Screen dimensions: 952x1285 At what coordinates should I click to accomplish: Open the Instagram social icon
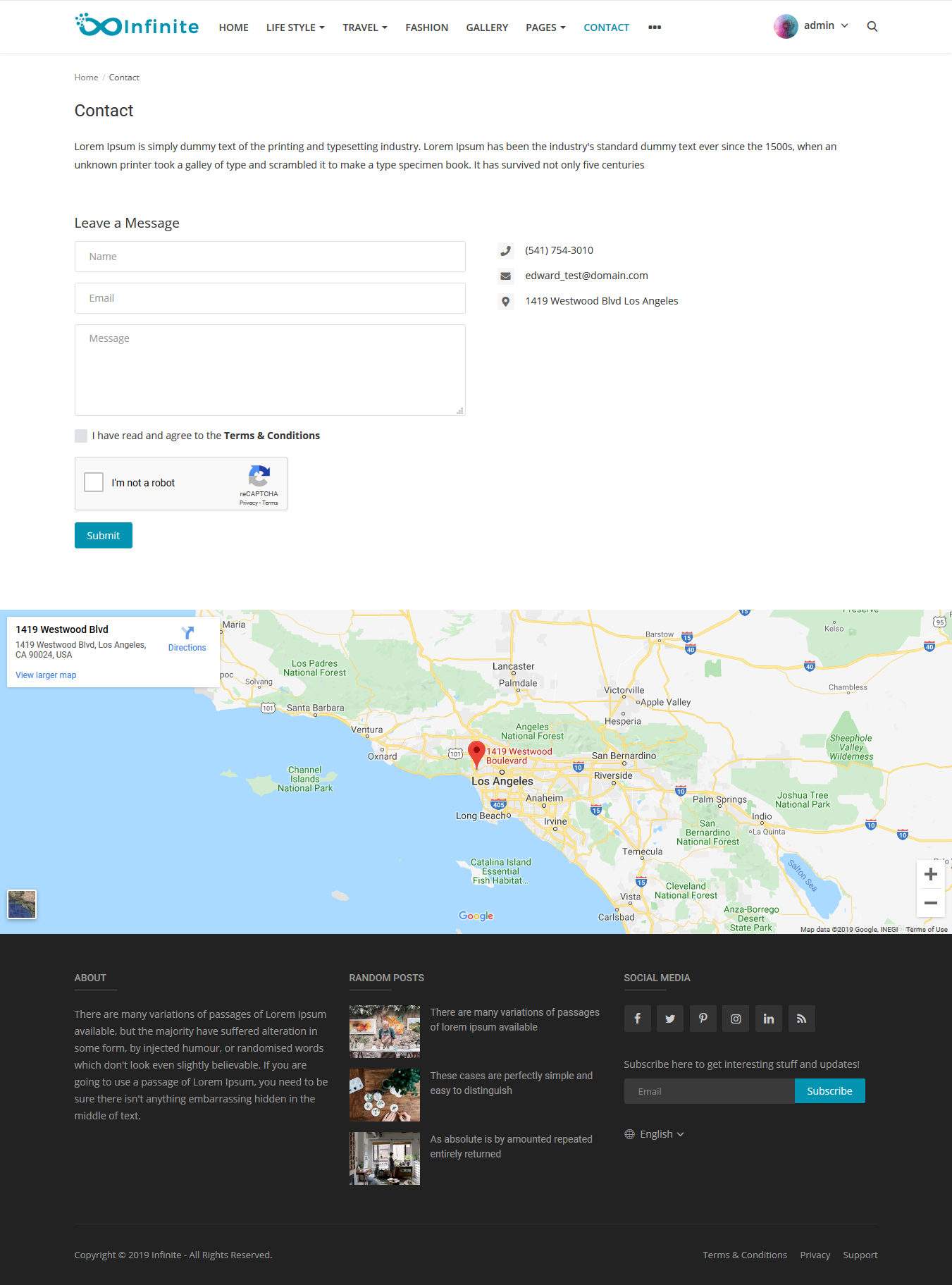[x=736, y=1019]
